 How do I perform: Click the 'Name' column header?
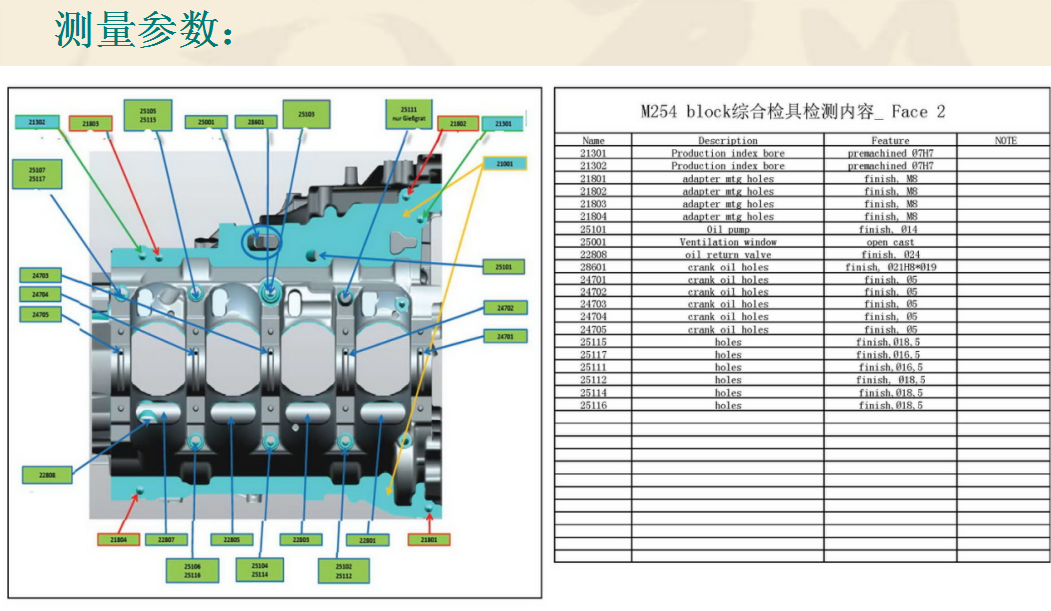pyautogui.click(x=593, y=140)
